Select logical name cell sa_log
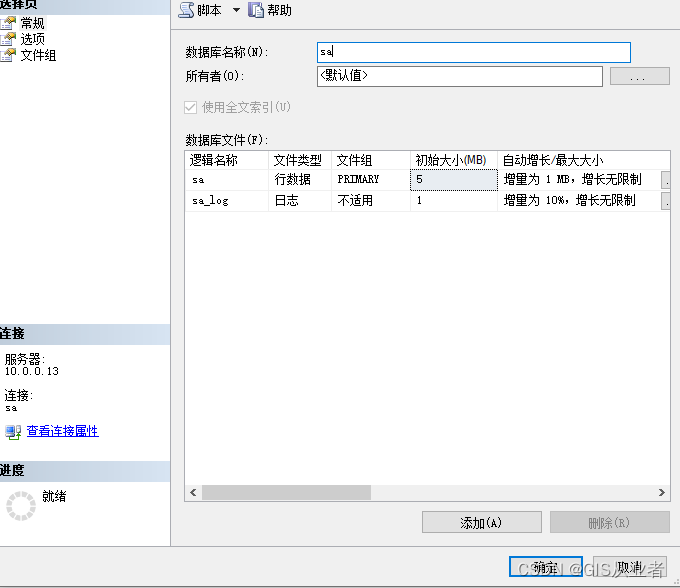680x588 pixels. (227, 201)
